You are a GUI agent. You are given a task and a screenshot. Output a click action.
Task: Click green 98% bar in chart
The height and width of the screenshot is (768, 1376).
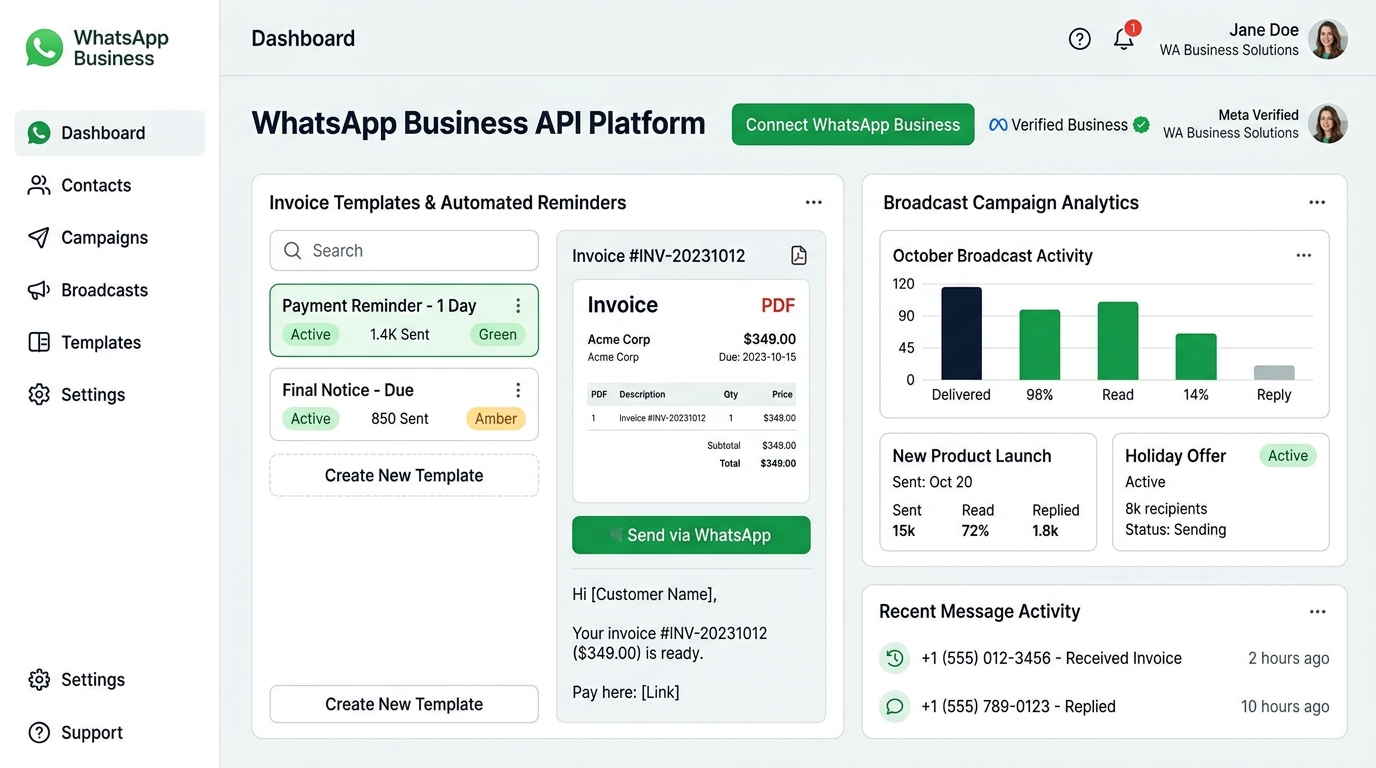(1040, 345)
